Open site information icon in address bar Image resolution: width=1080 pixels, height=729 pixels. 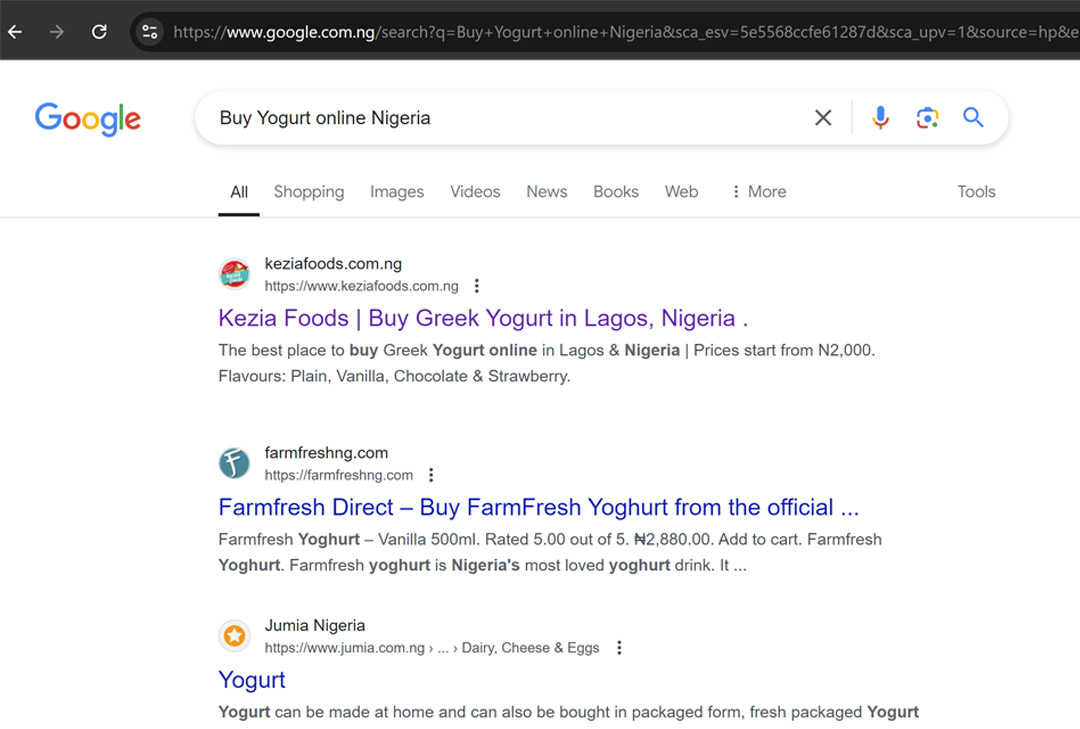pos(149,32)
